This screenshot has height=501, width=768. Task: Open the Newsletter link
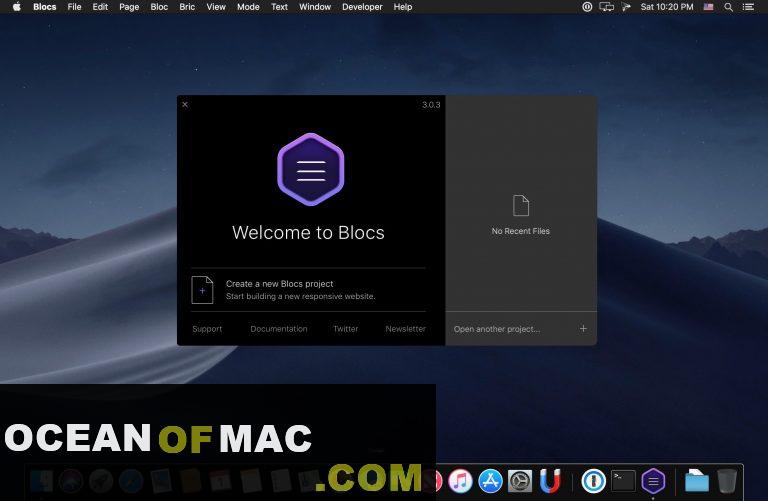point(406,329)
